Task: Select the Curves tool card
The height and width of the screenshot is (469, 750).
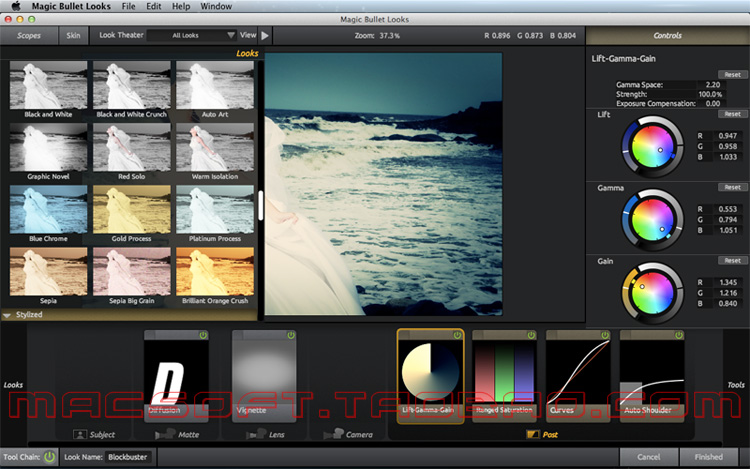Action: coord(578,376)
